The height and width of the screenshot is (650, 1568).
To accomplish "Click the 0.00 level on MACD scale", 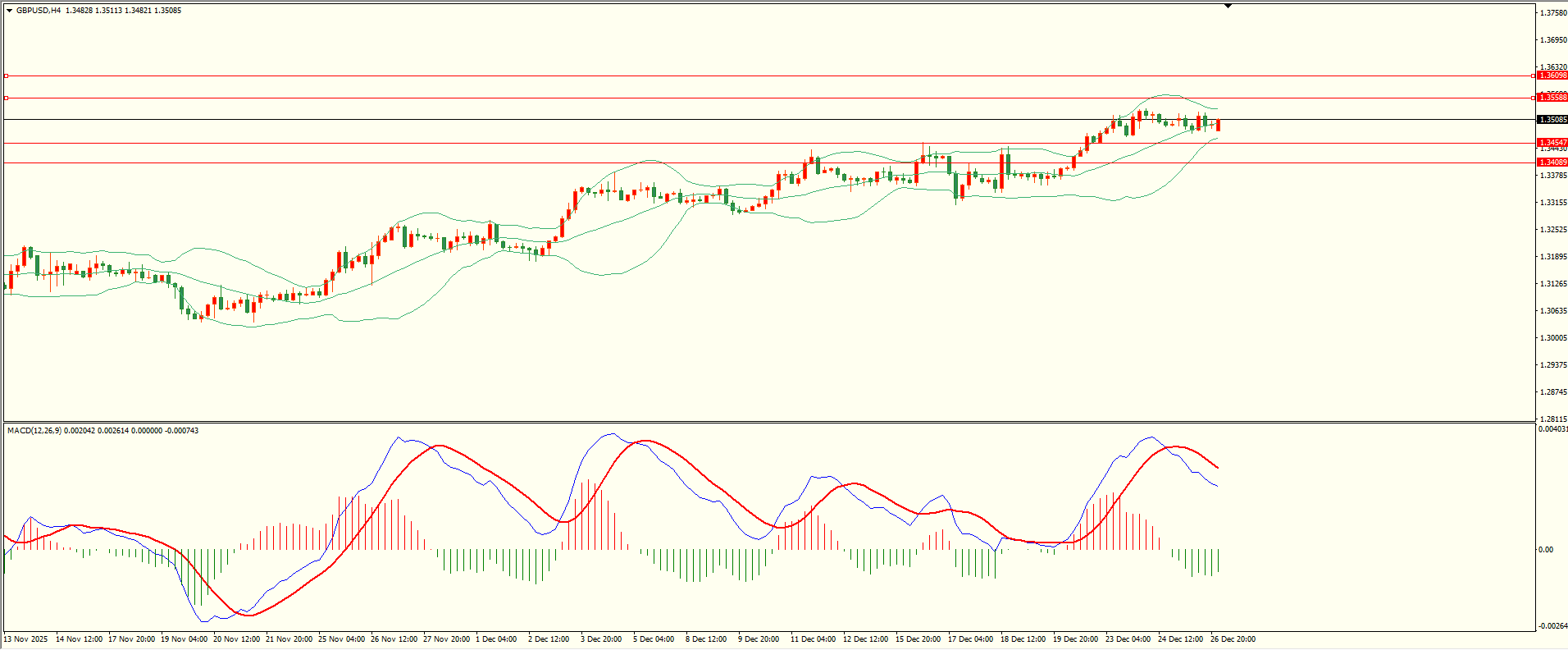I will [x=1546, y=550].
